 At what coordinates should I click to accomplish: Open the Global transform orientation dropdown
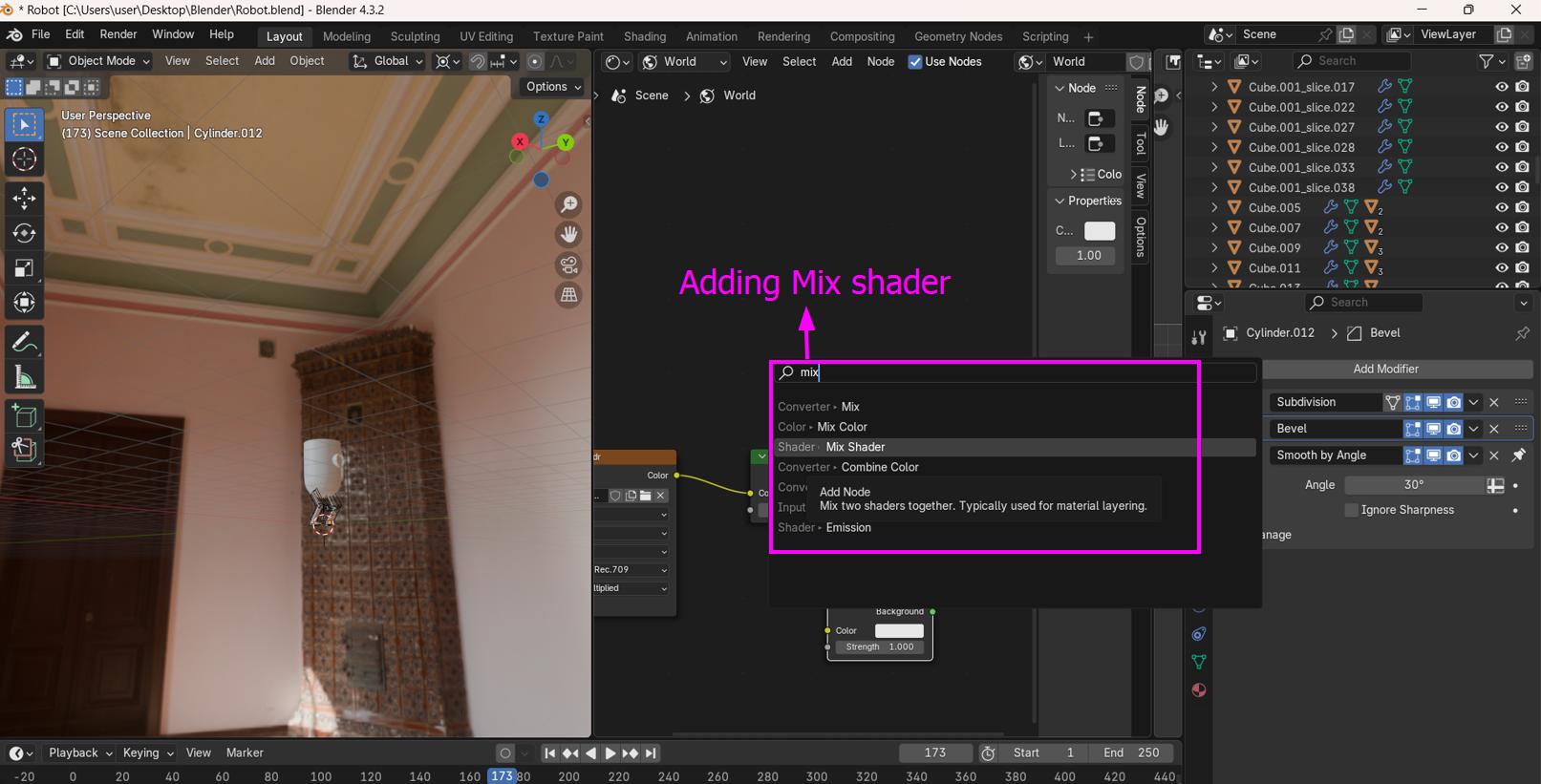[388, 61]
